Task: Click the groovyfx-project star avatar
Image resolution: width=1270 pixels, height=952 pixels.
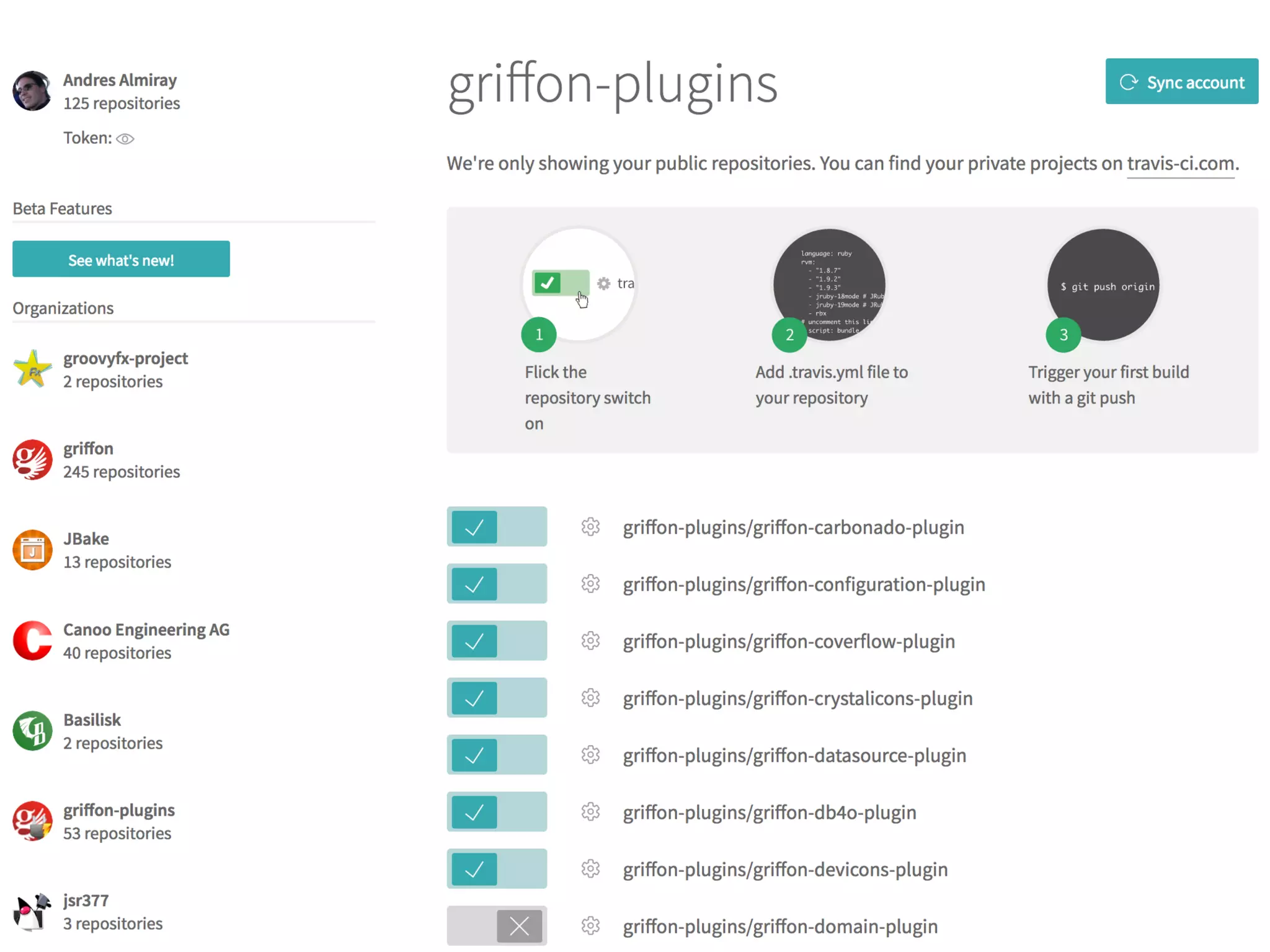Action: [32, 369]
